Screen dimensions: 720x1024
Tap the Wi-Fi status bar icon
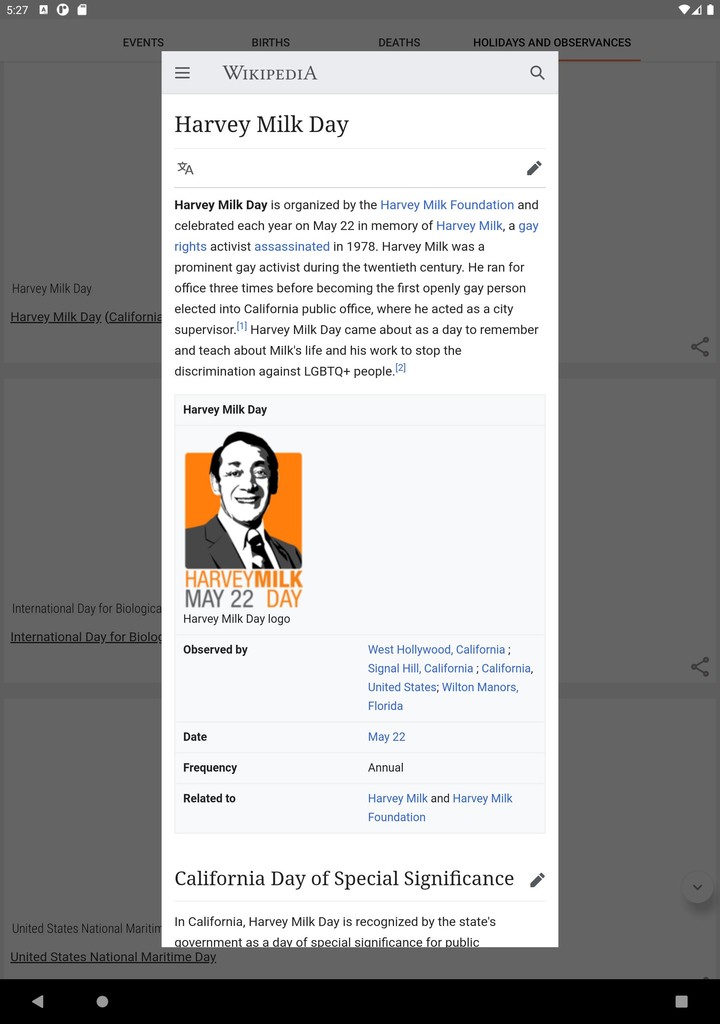coord(684,10)
